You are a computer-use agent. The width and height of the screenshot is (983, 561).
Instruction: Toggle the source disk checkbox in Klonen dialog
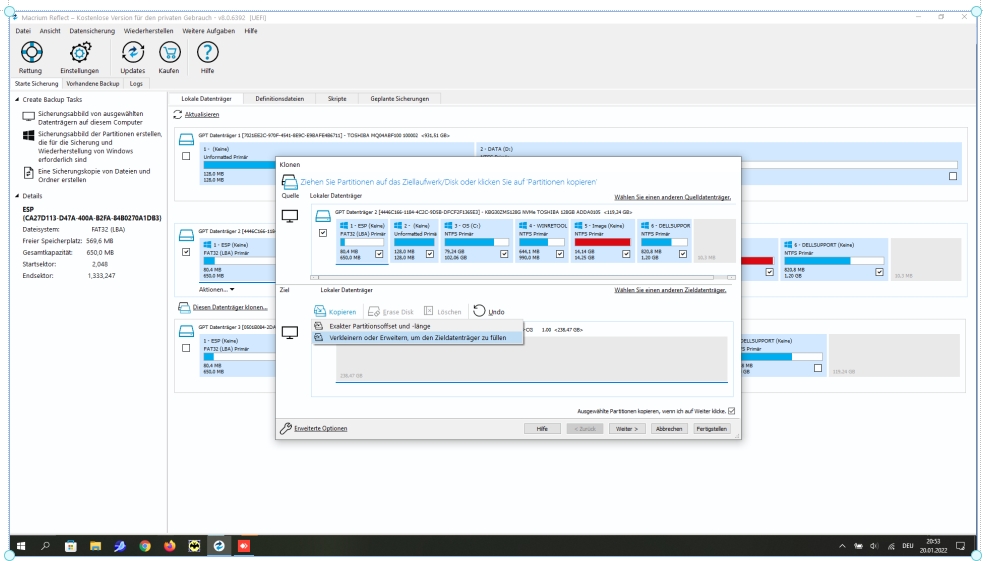point(323,233)
